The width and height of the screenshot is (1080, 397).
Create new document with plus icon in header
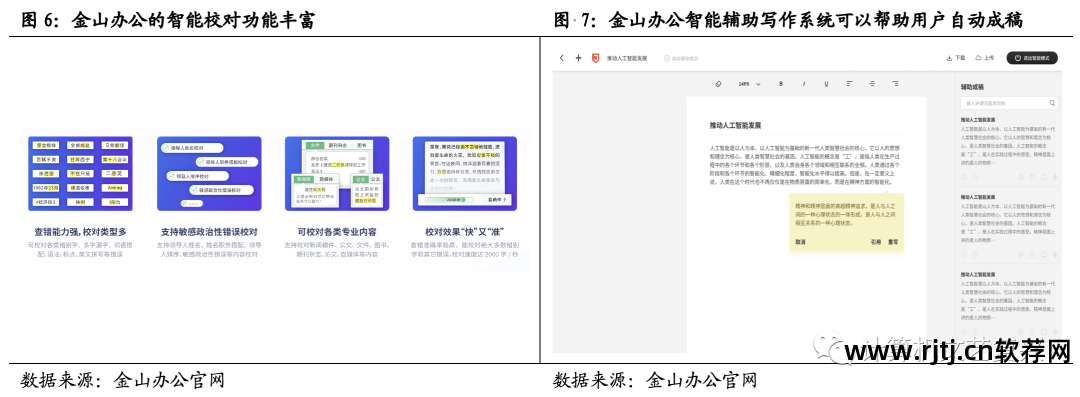tap(579, 59)
